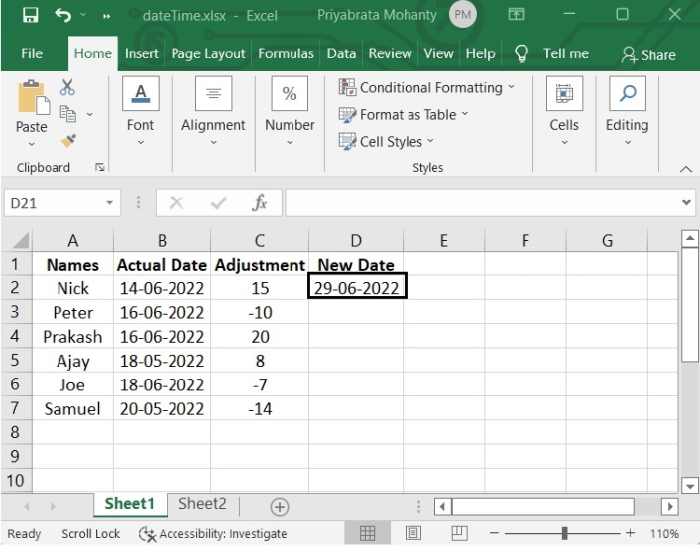700x551 pixels.
Task: Collapse the ribbon with the chevron
Action: click(686, 169)
